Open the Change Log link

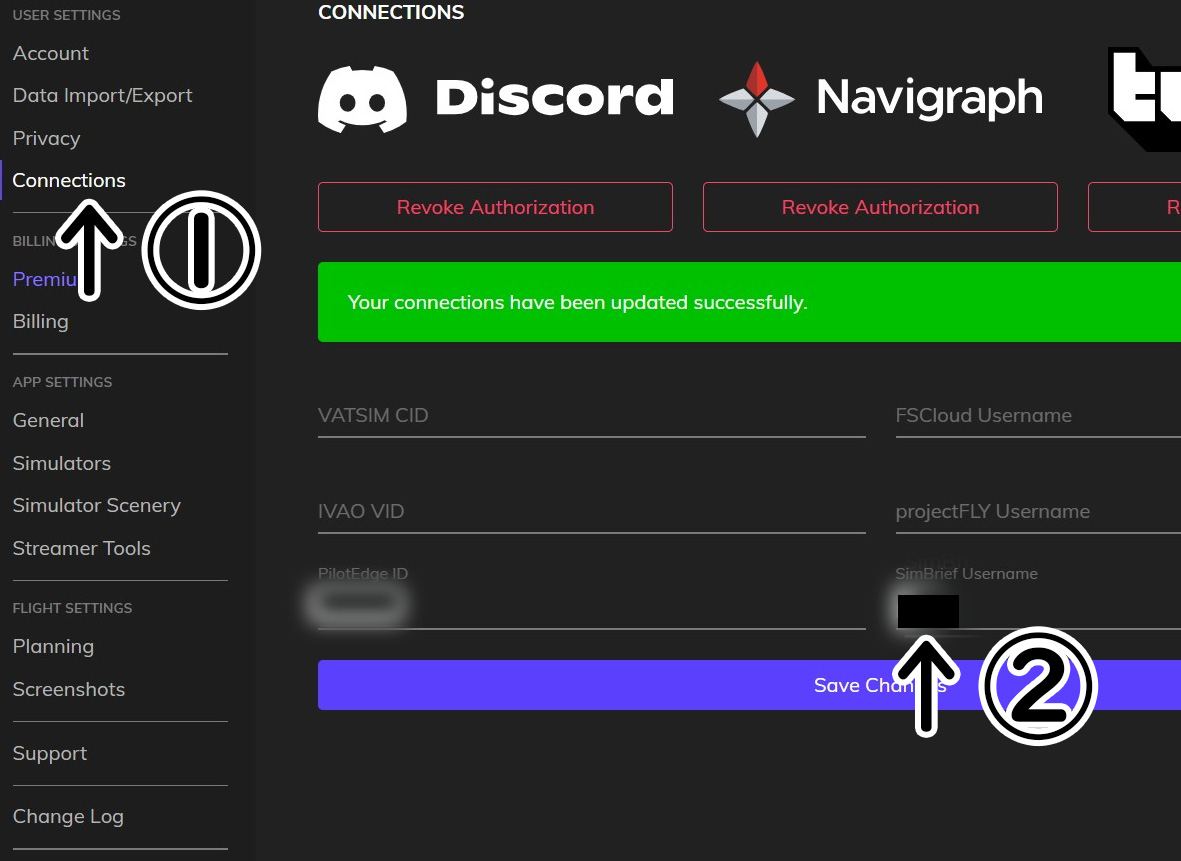tap(68, 816)
